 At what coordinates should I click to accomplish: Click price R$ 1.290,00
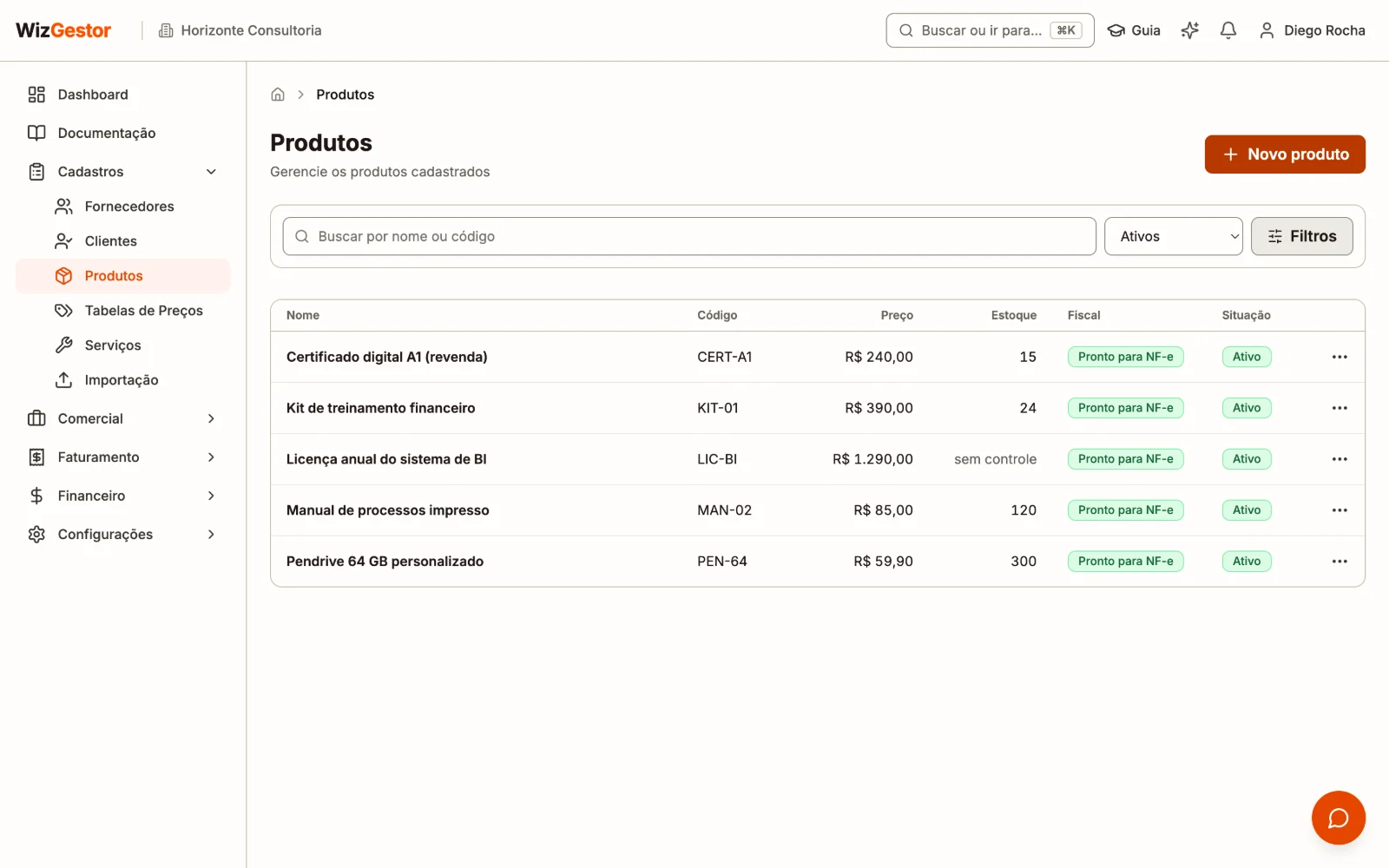pos(872,459)
